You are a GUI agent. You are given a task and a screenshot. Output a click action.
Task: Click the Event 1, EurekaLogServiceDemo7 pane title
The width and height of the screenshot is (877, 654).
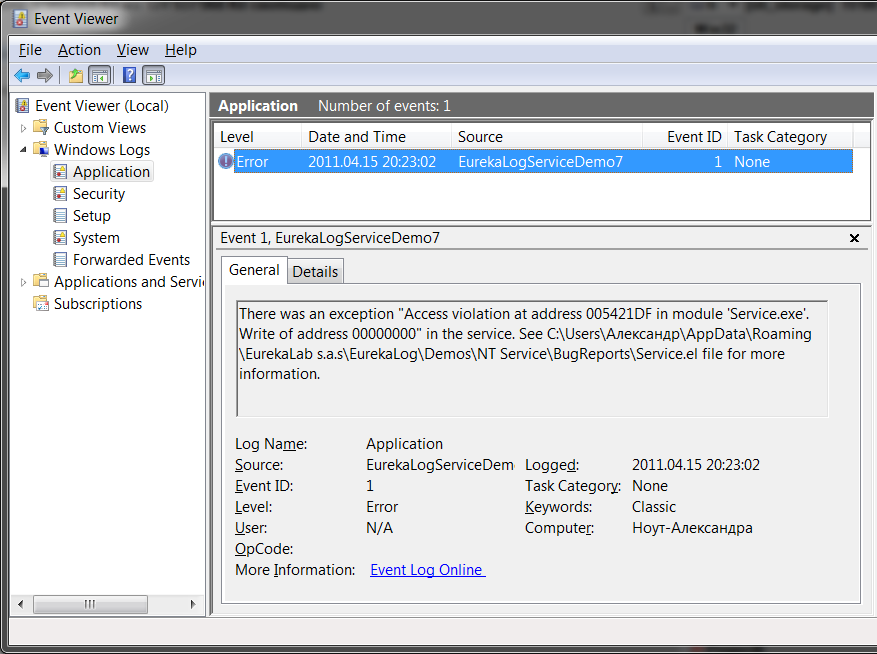click(x=330, y=238)
